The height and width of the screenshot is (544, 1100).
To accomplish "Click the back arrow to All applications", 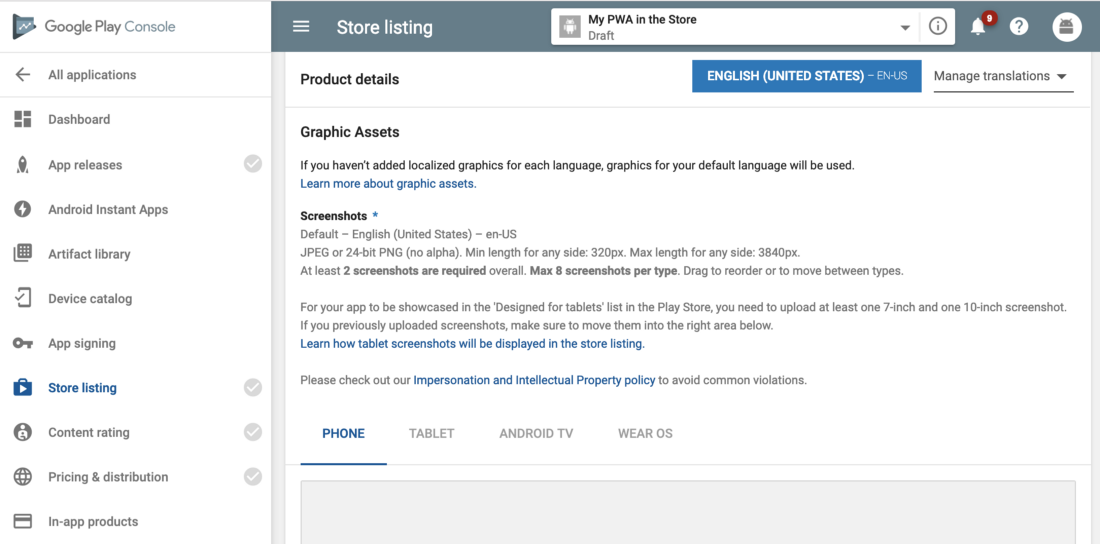I will (23, 75).
